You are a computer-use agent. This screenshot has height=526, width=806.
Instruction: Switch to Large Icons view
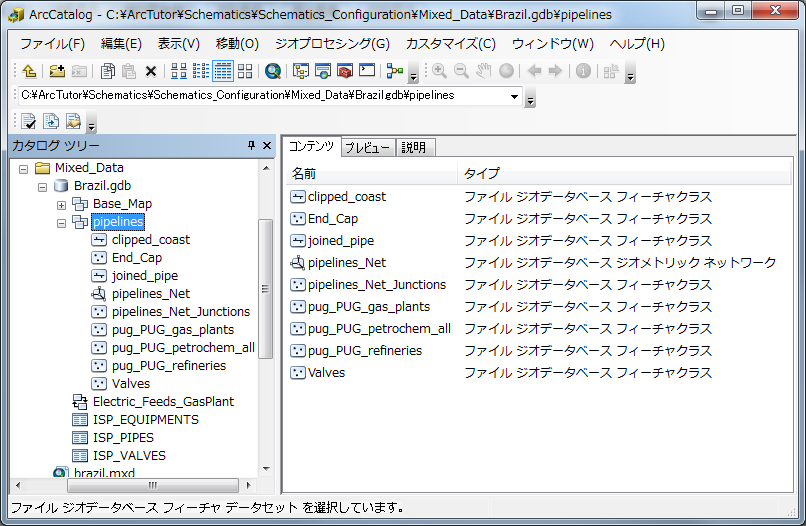coord(178,71)
